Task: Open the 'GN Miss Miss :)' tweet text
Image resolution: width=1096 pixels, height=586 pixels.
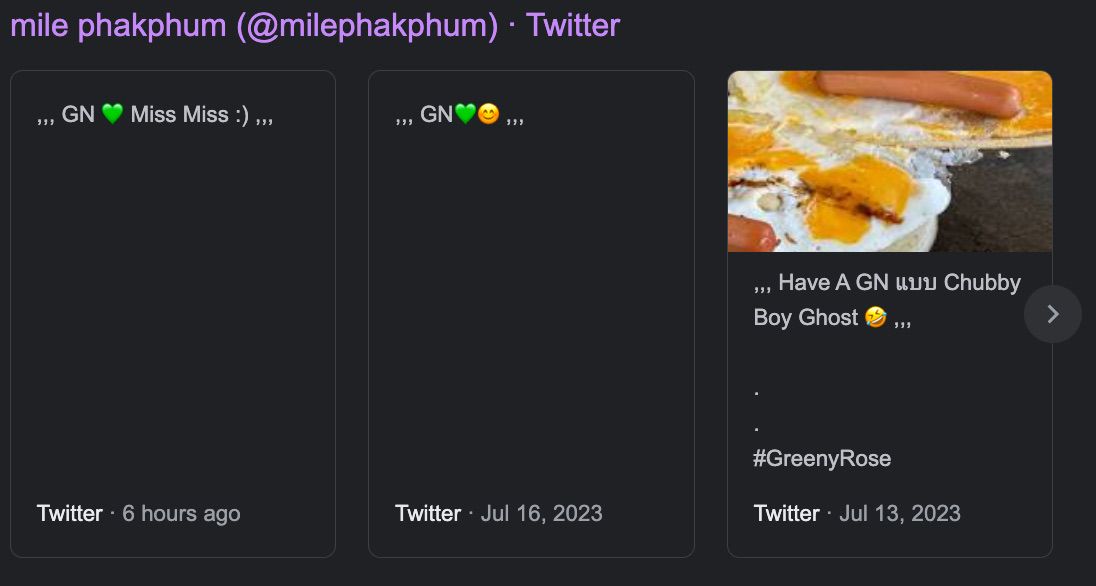Action: pos(154,115)
